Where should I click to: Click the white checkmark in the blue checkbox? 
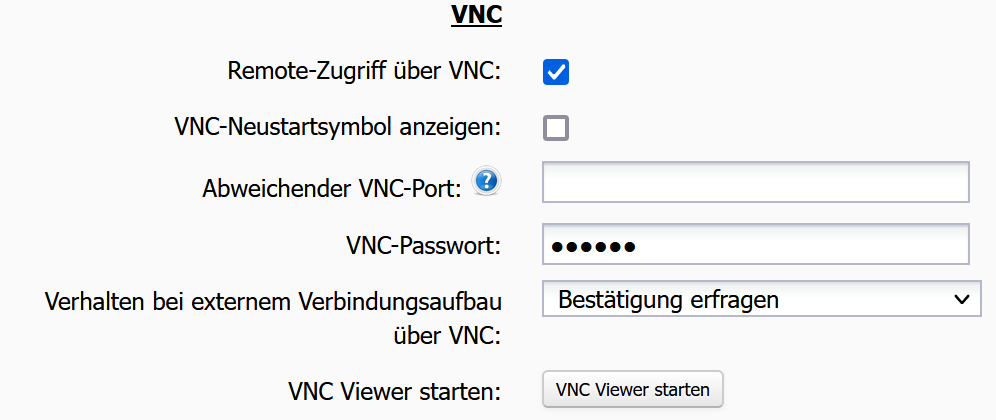(x=556, y=72)
